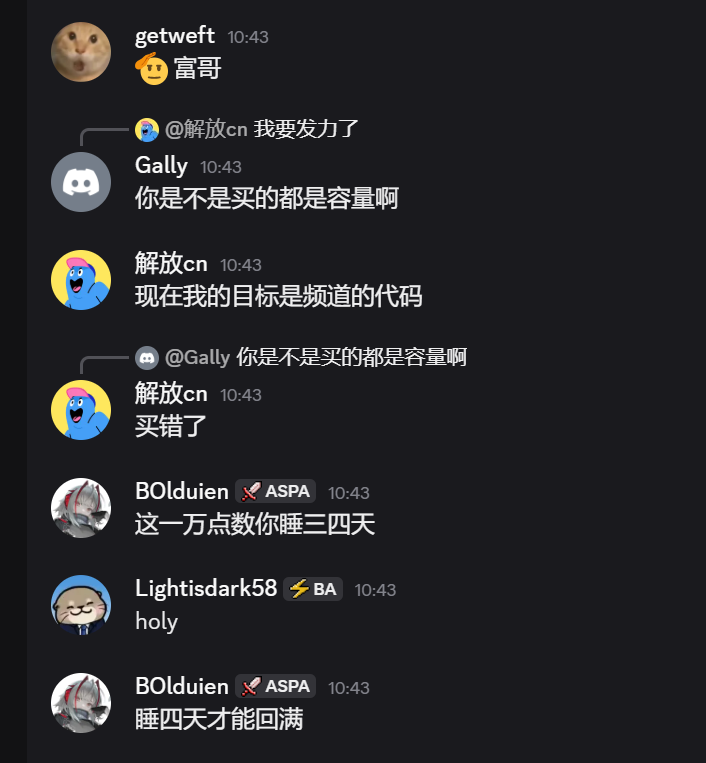Viewport: 706px width, 763px height.
Task: Jump to replied message 我要发力了
Action: (x=306, y=129)
